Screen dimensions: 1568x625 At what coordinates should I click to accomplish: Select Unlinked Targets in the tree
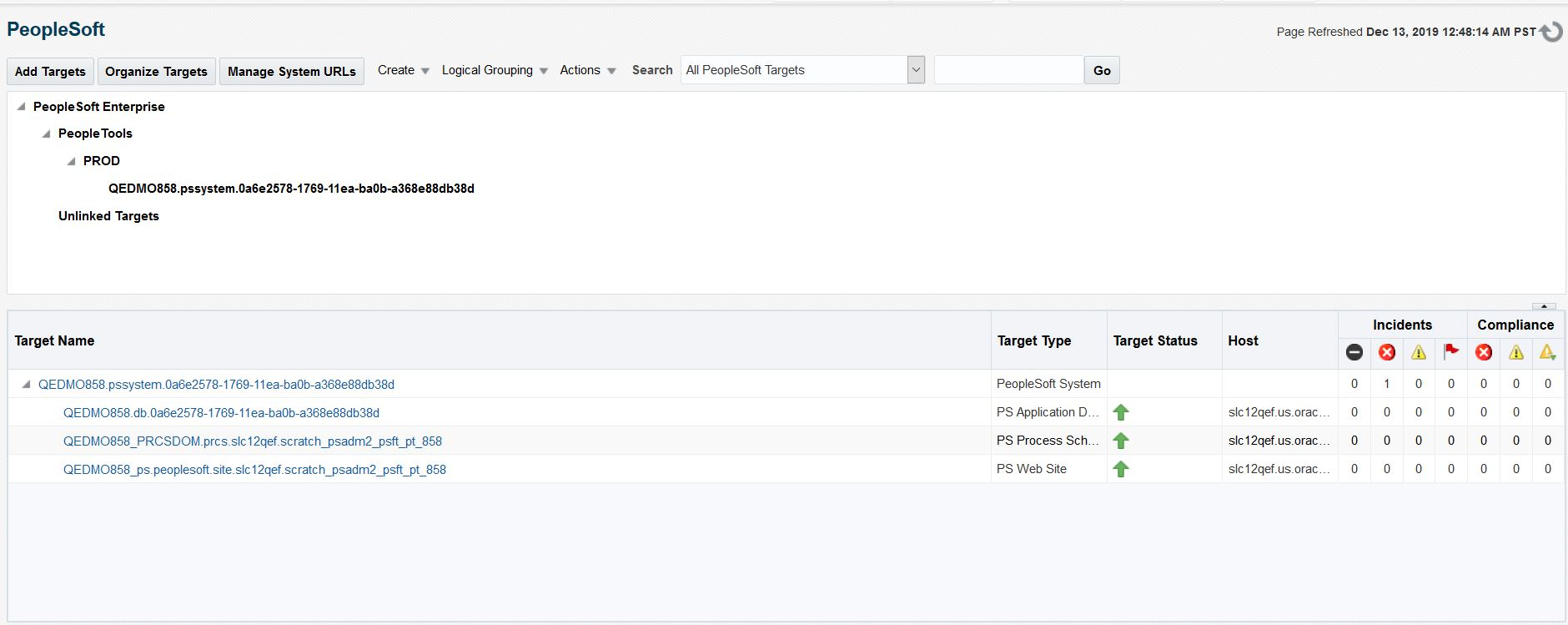[x=108, y=216]
